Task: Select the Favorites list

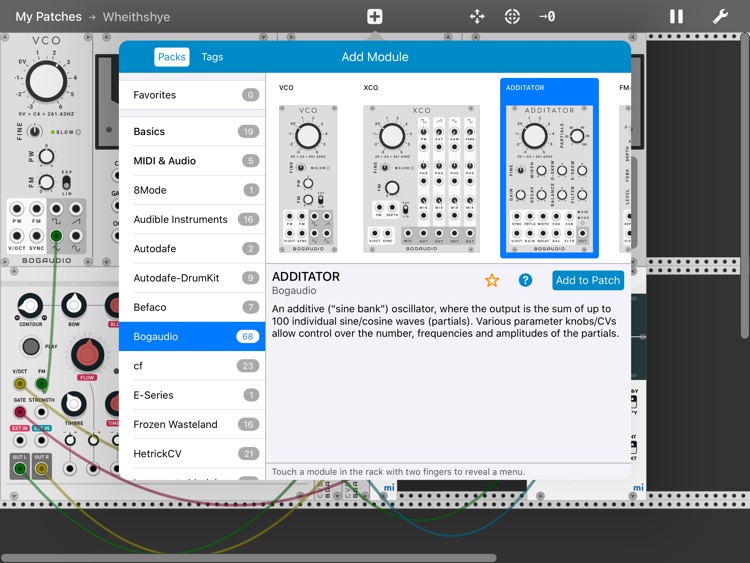Action: (192, 95)
